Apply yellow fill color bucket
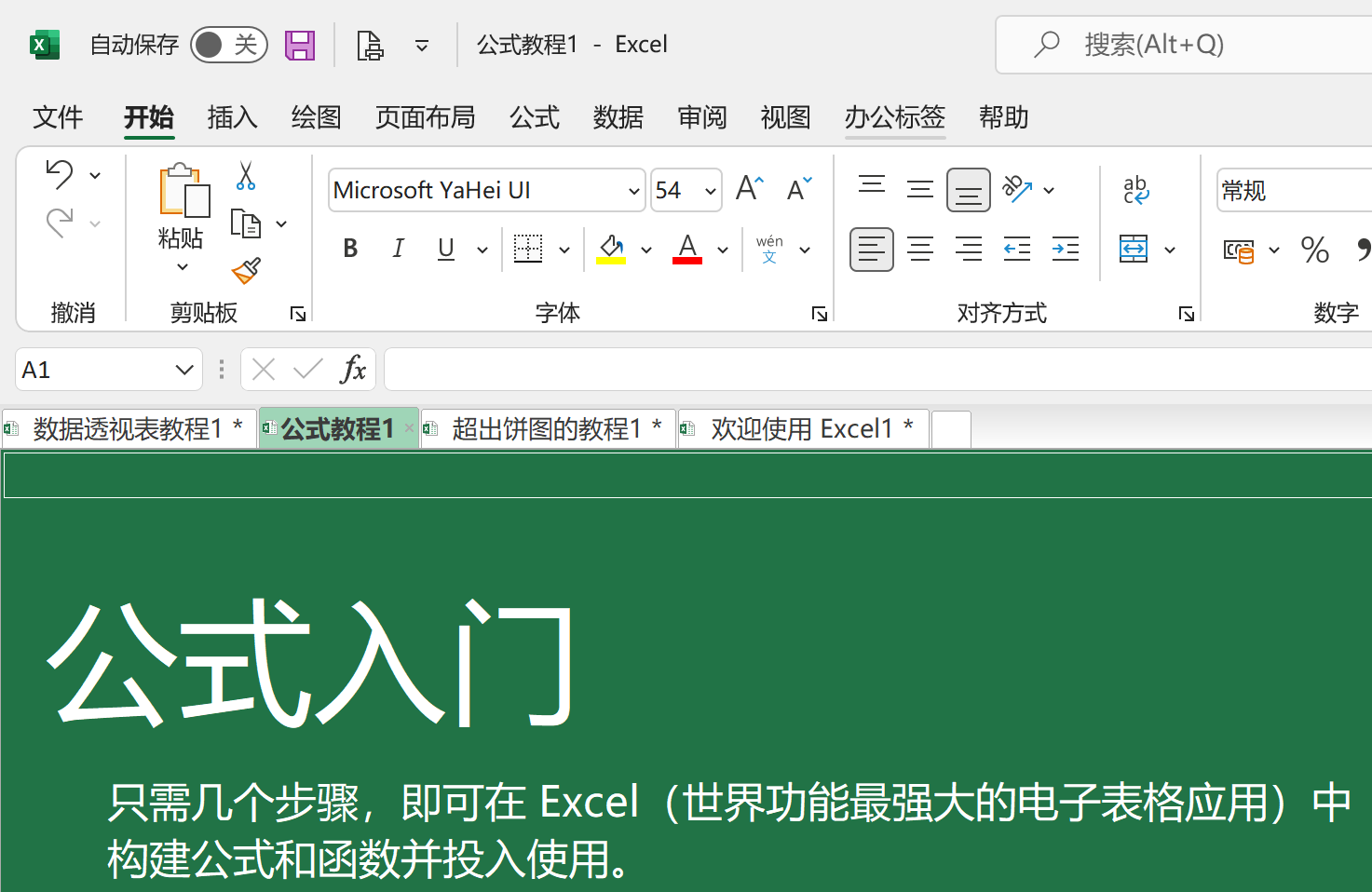This screenshot has height=892, width=1372. point(611,249)
